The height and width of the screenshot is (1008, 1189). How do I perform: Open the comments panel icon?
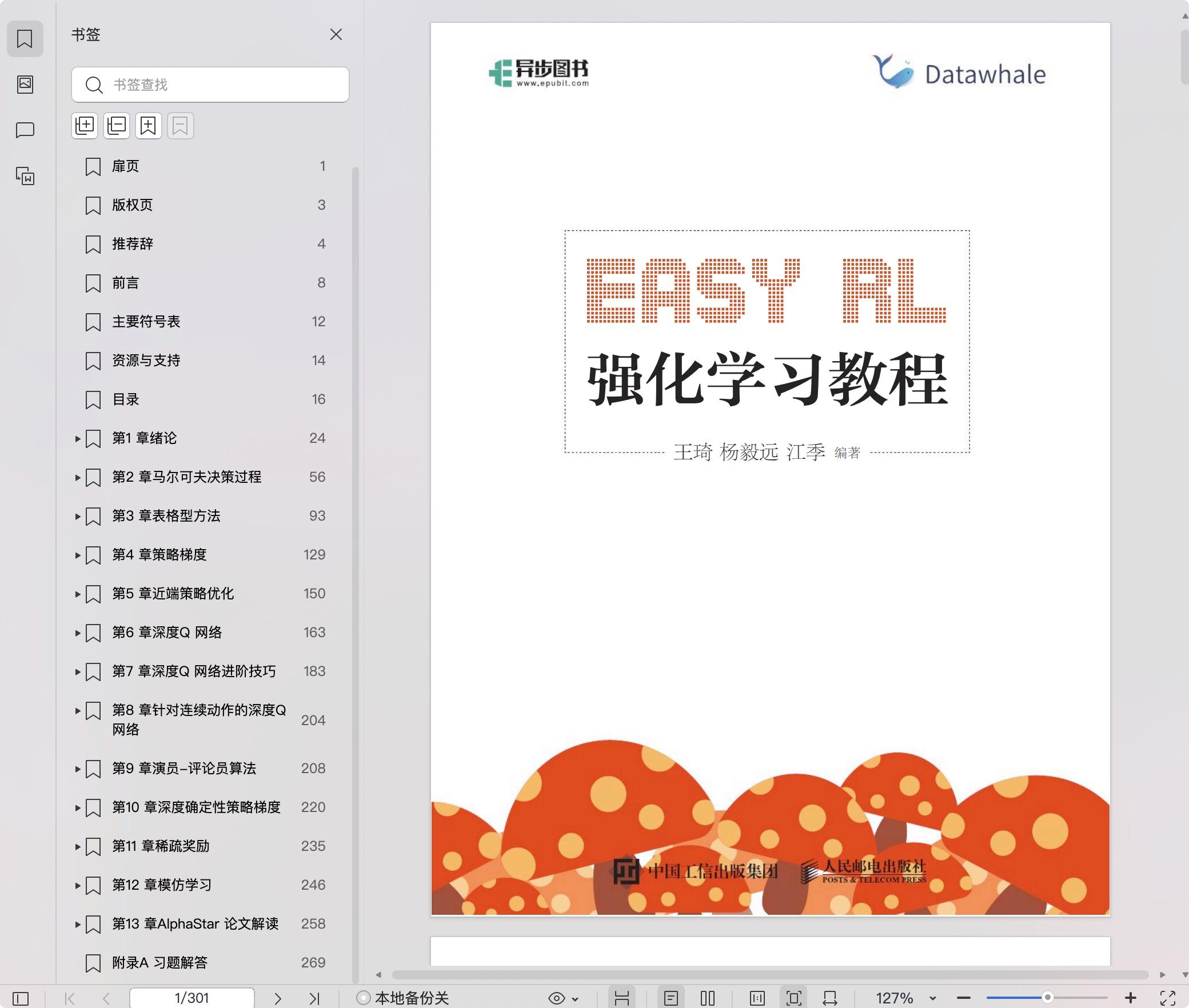coord(25,130)
